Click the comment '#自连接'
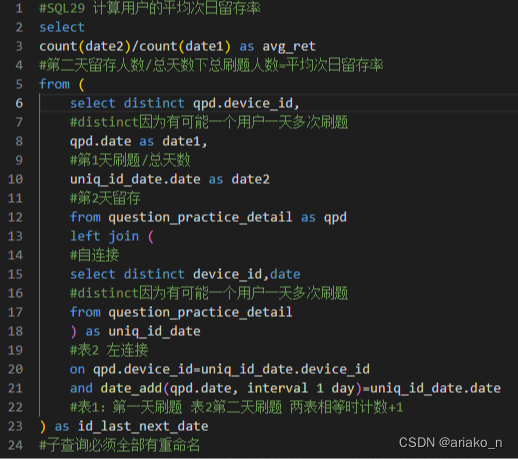 click(95, 255)
